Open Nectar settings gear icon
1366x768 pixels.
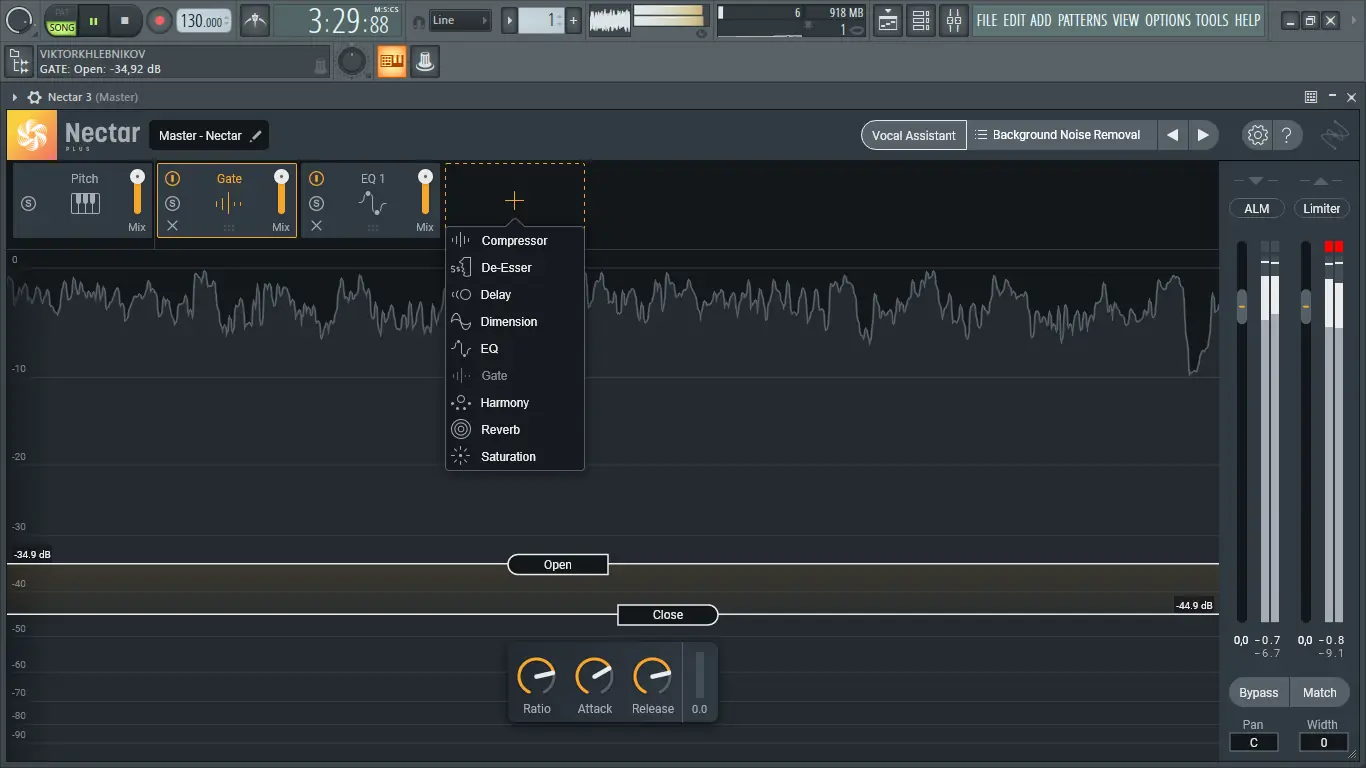click(1257, 135)
